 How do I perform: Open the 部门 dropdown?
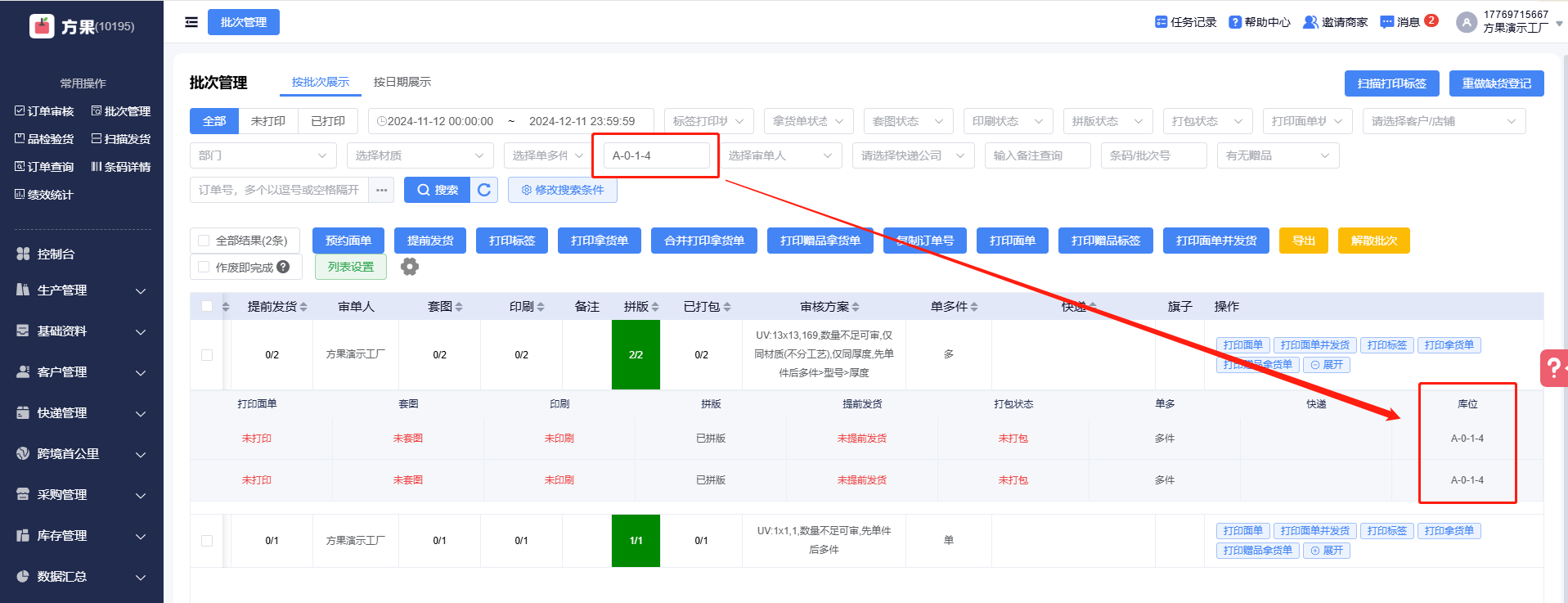pyautogui.click(x=263, y=155)
